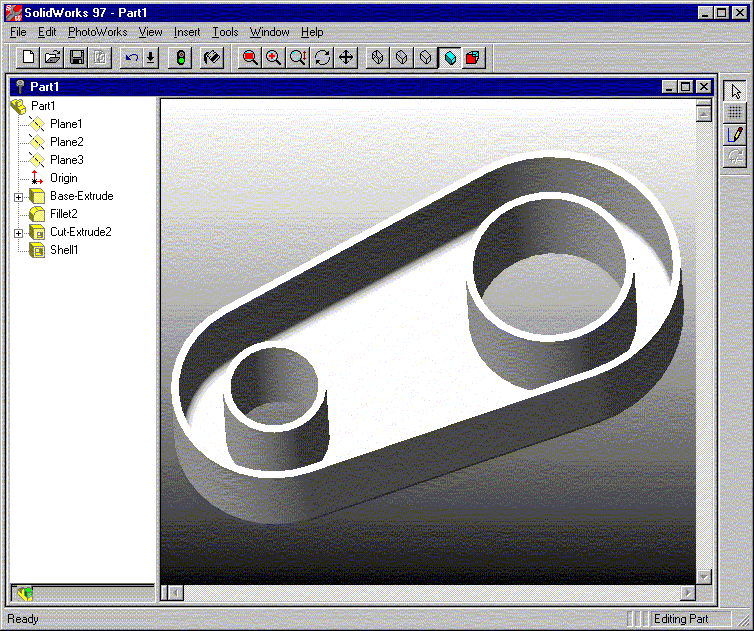Save the part using the floppy disk icon
This screenshot has width=754, height=631.
pos(76,58)
